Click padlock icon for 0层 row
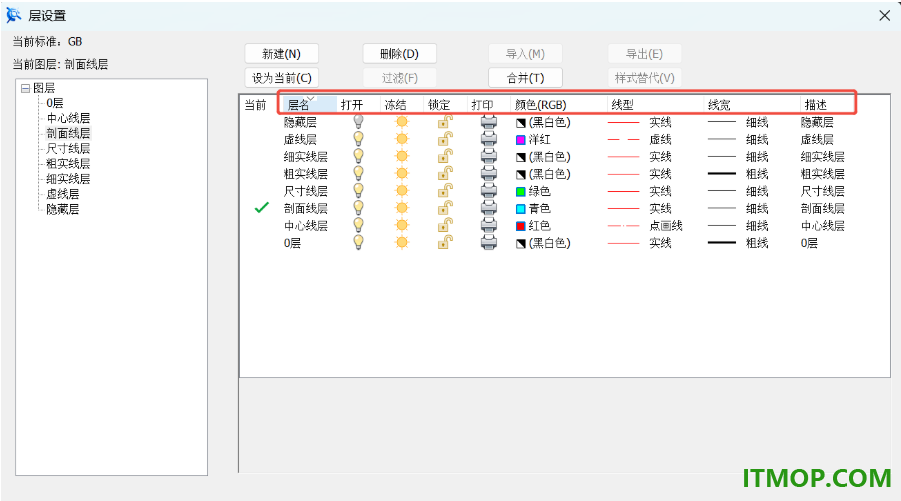Screen dimensions: 901x501 tap(445, 242)
